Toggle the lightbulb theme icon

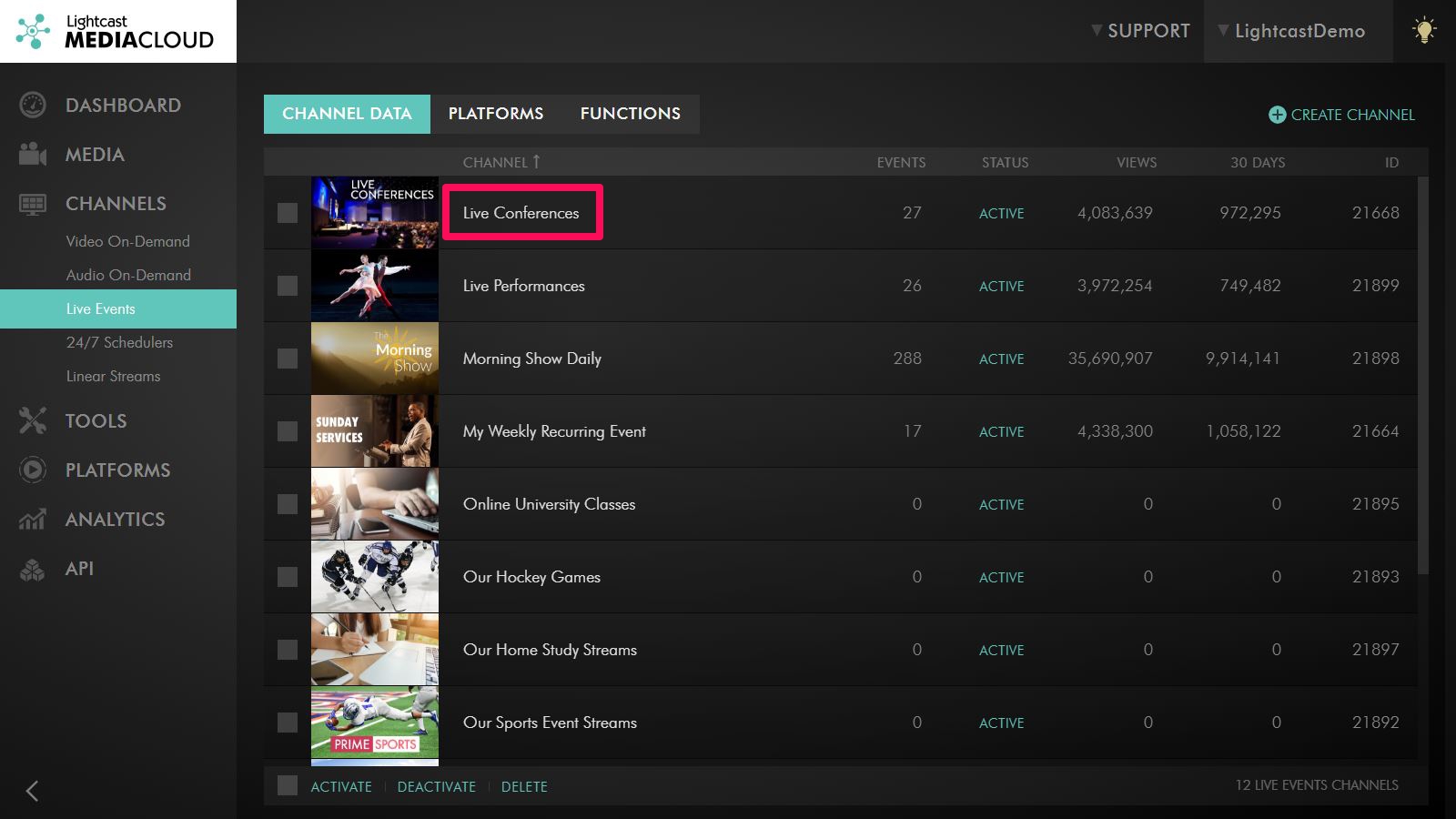1423,31
